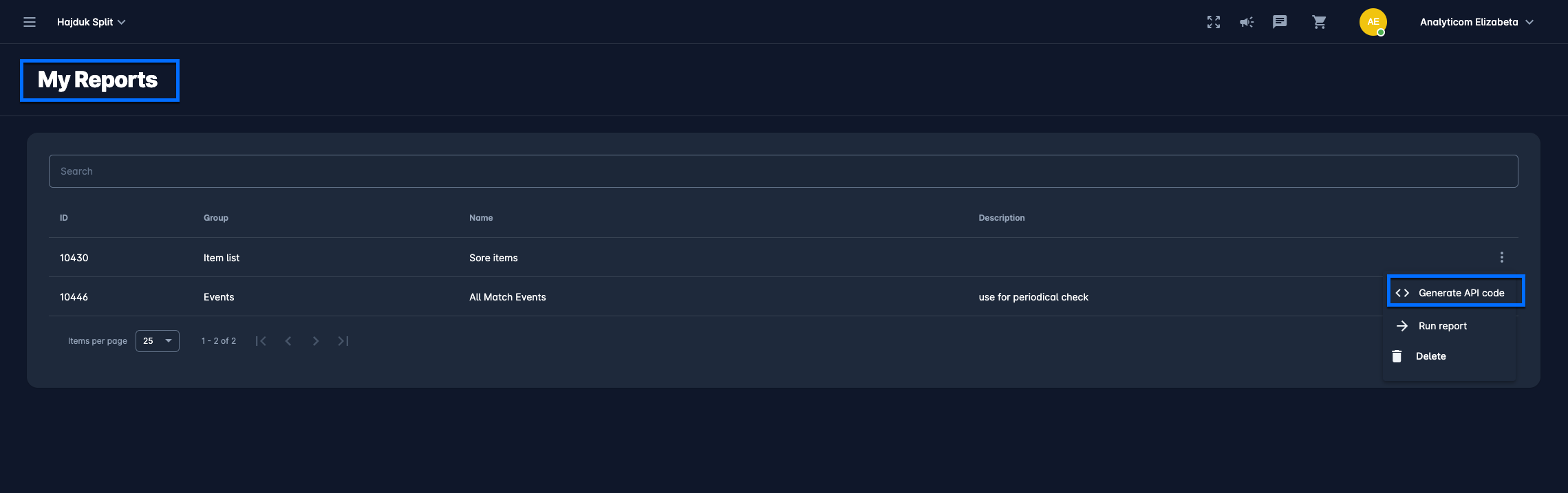Screen dimensions: 1568x493
Task: Open the hamburger navigation menu
Action: [30, 22]
